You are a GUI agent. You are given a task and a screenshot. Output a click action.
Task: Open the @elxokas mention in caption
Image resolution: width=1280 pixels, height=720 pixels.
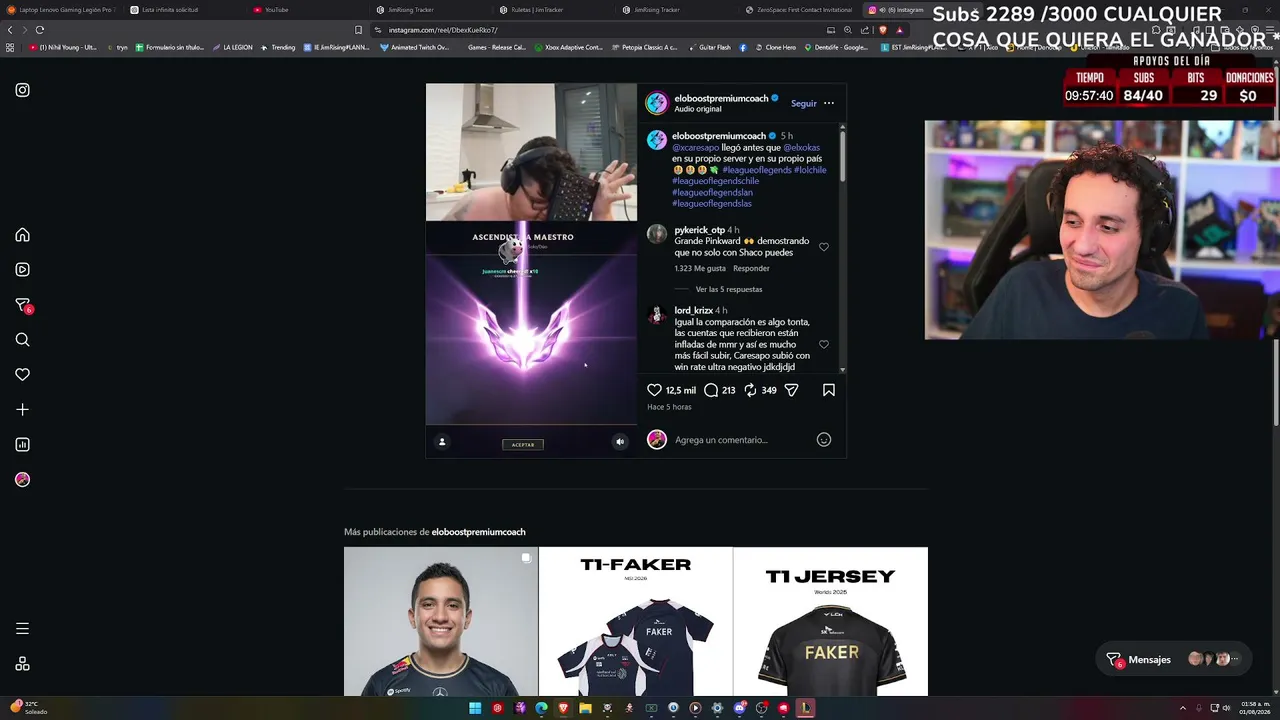coord(801,147)
